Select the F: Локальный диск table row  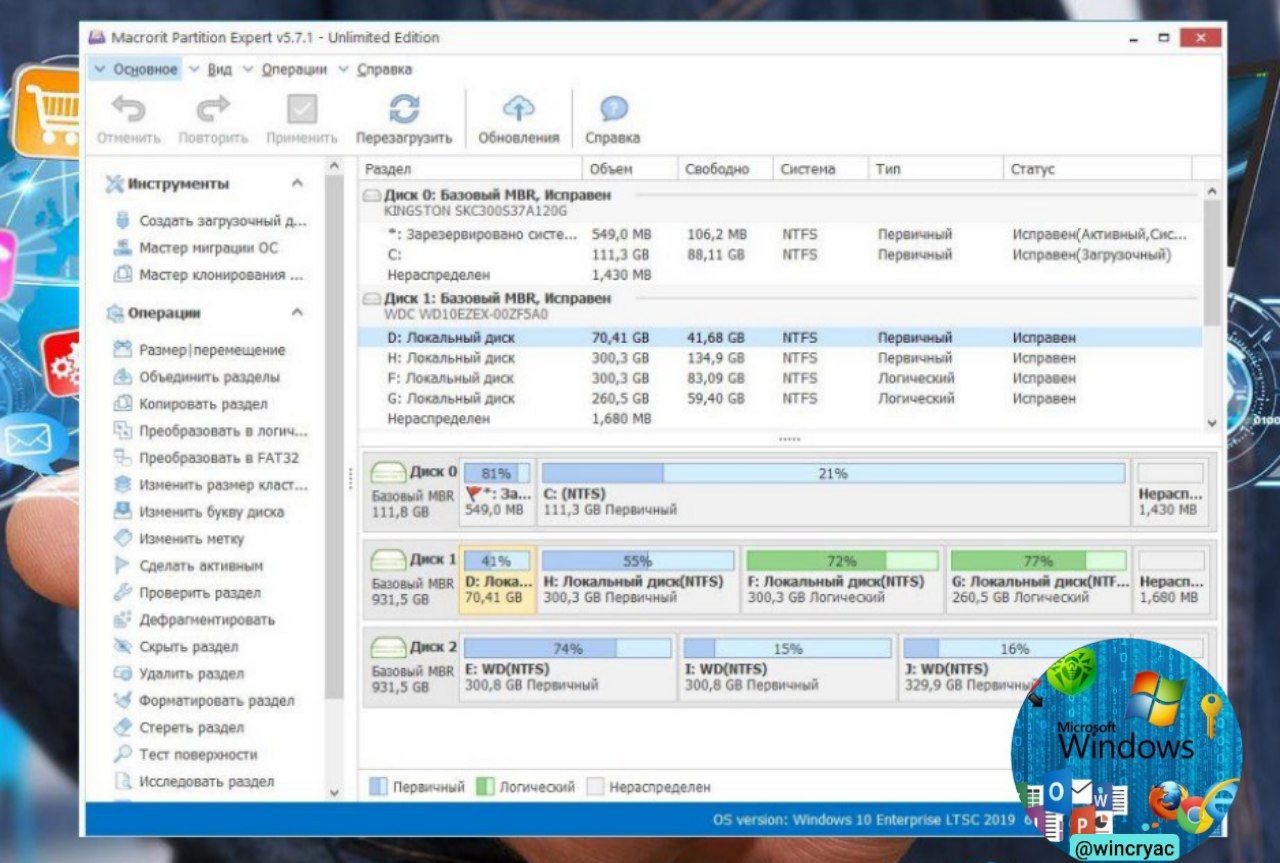(x=780, y=378)
